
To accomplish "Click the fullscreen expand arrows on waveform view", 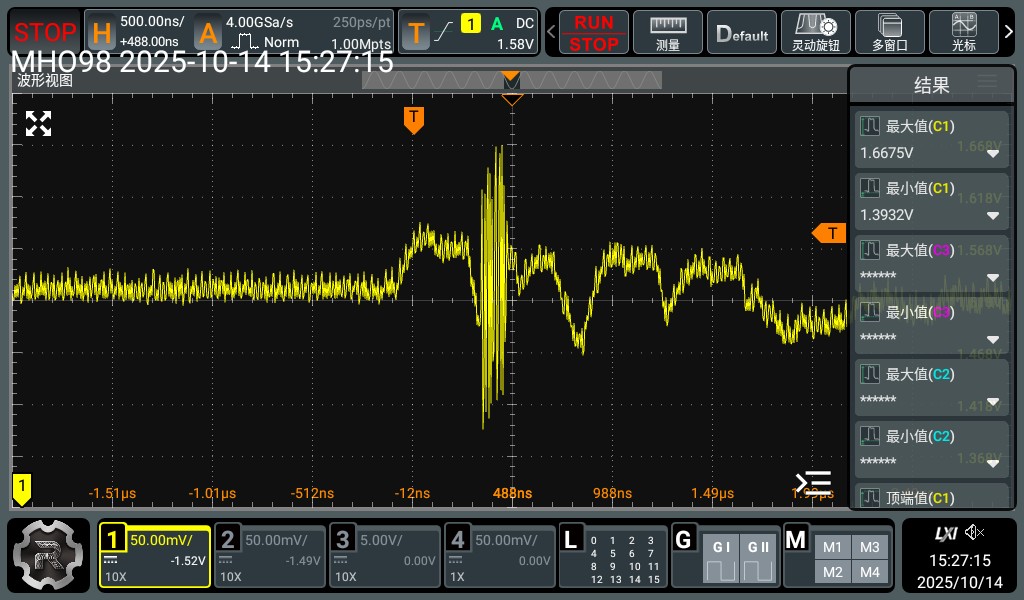I will [x=38, y=124].
